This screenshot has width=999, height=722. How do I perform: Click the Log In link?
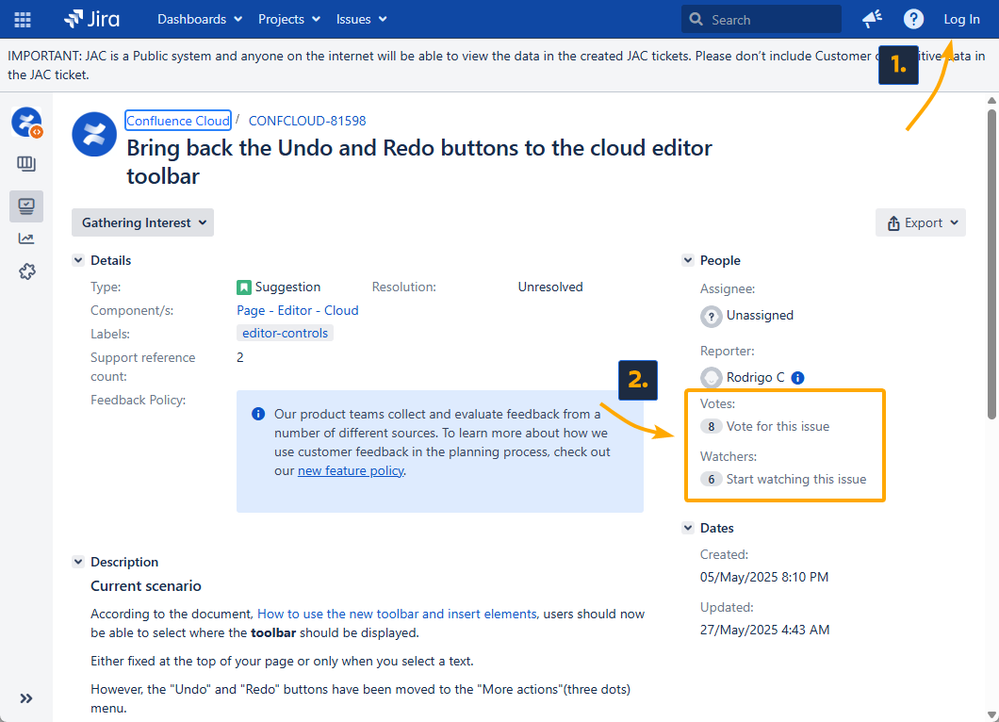click(961, 19)
